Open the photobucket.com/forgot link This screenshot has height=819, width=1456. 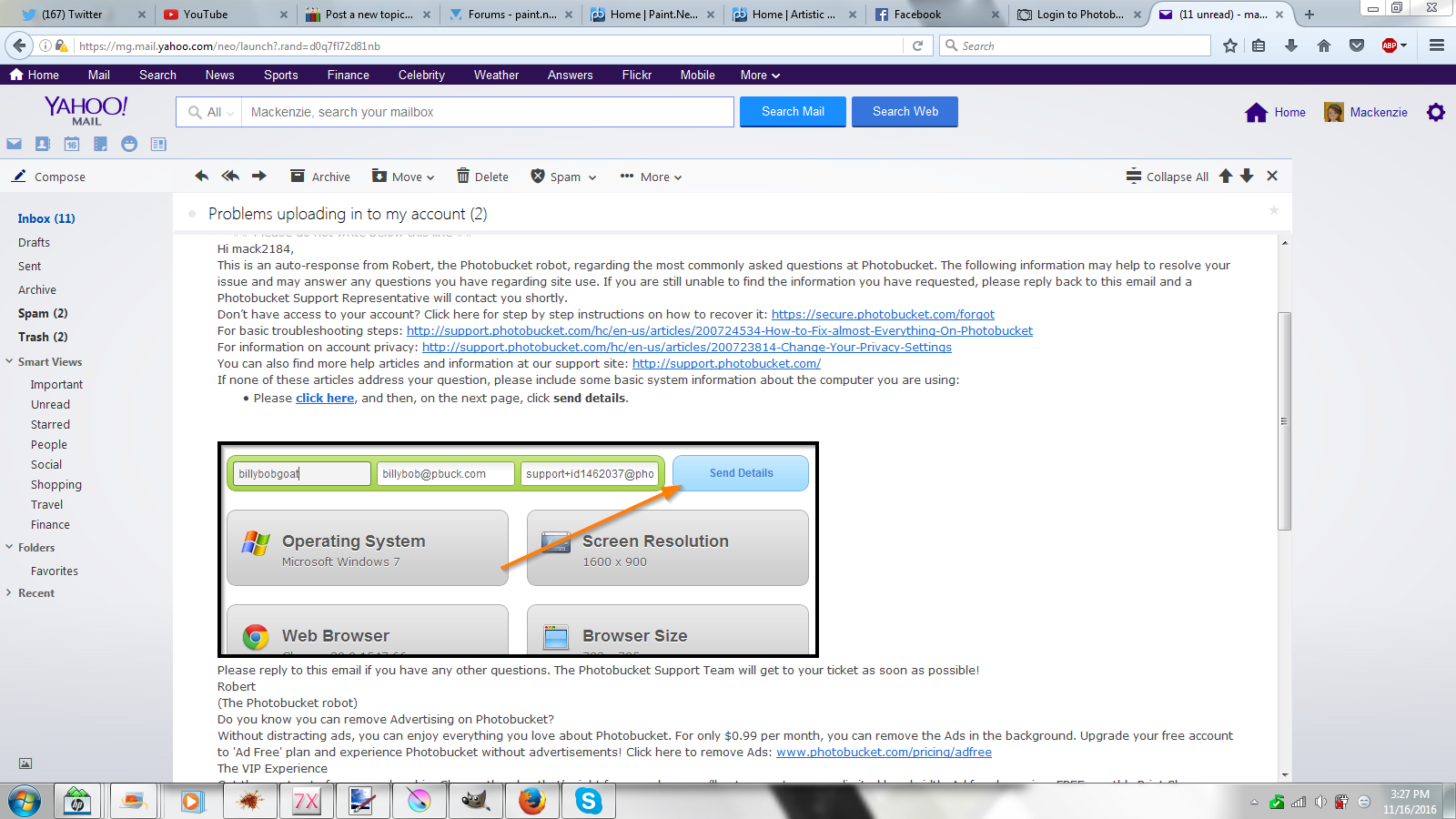[x=883, y=314]
